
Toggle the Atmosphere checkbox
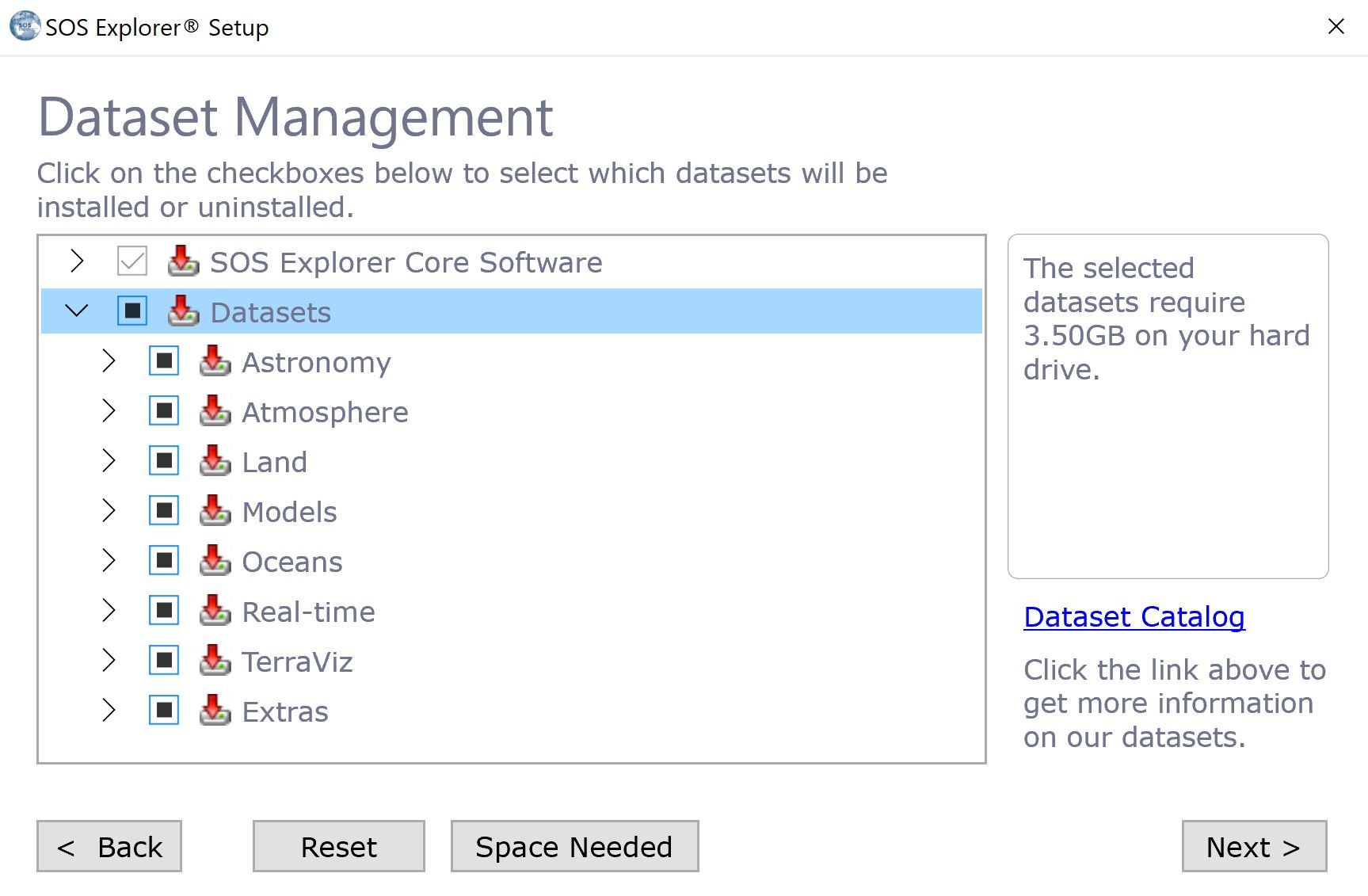pos(164,410)
